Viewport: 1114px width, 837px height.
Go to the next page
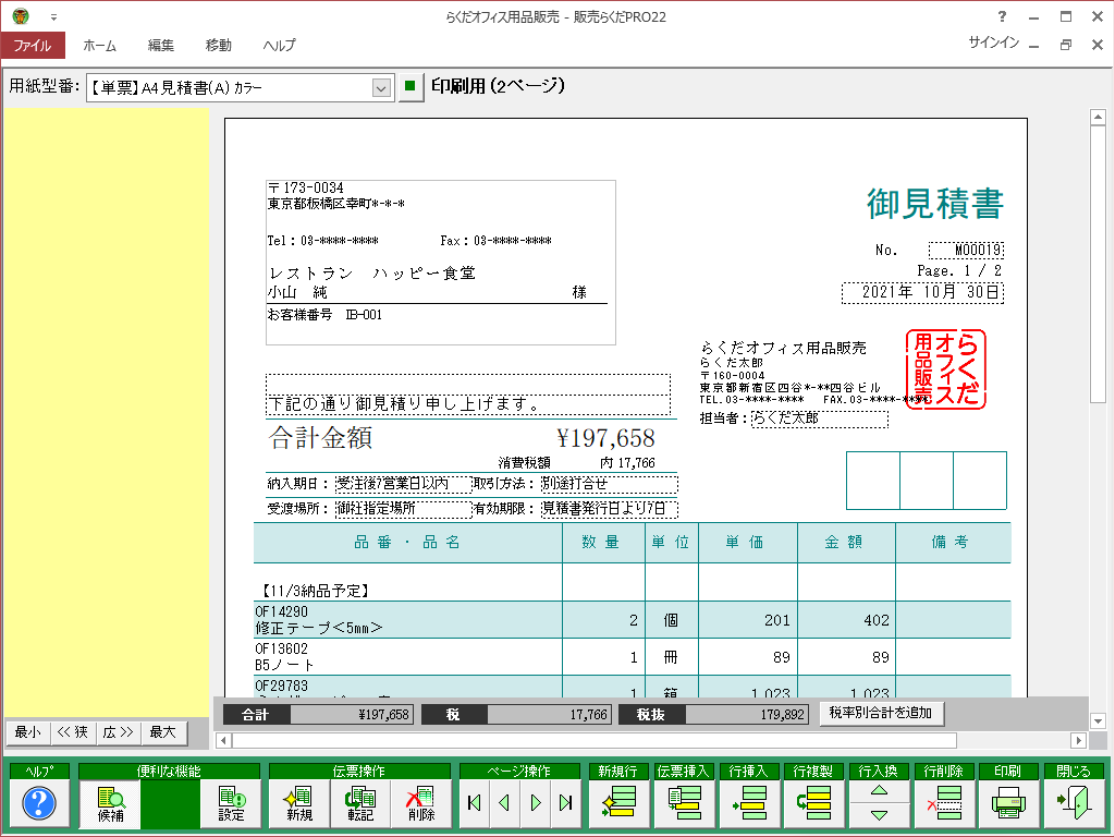pyautogui.click(x=536, y=802)
